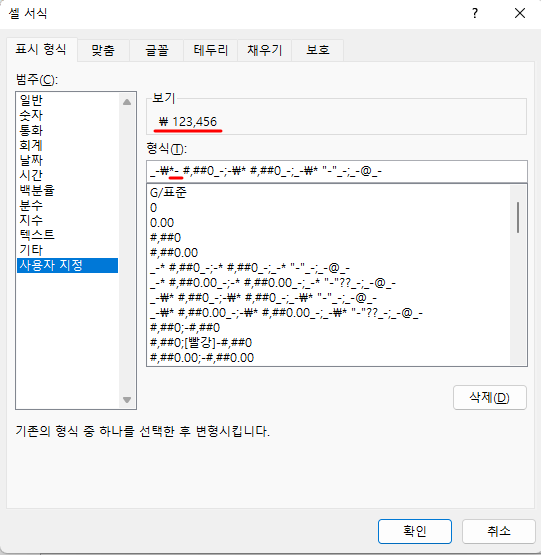The height and width of the screenshot is (555, 541).
Task: Select the 0 format entry
Action: (x=329, y=208)
